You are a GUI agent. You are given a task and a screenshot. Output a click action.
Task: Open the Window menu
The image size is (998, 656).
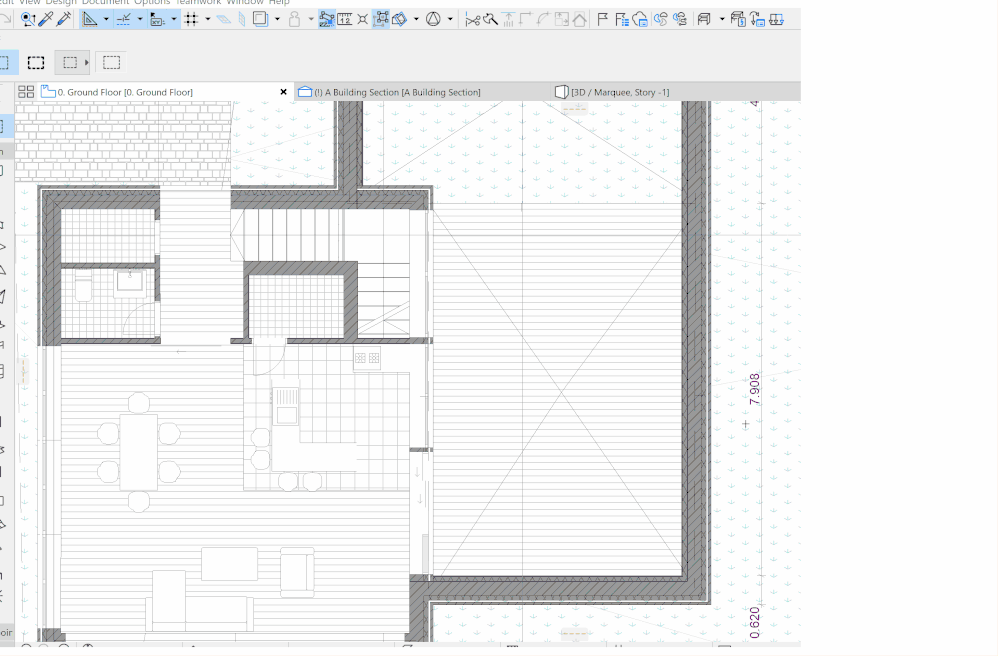[245, 3]
